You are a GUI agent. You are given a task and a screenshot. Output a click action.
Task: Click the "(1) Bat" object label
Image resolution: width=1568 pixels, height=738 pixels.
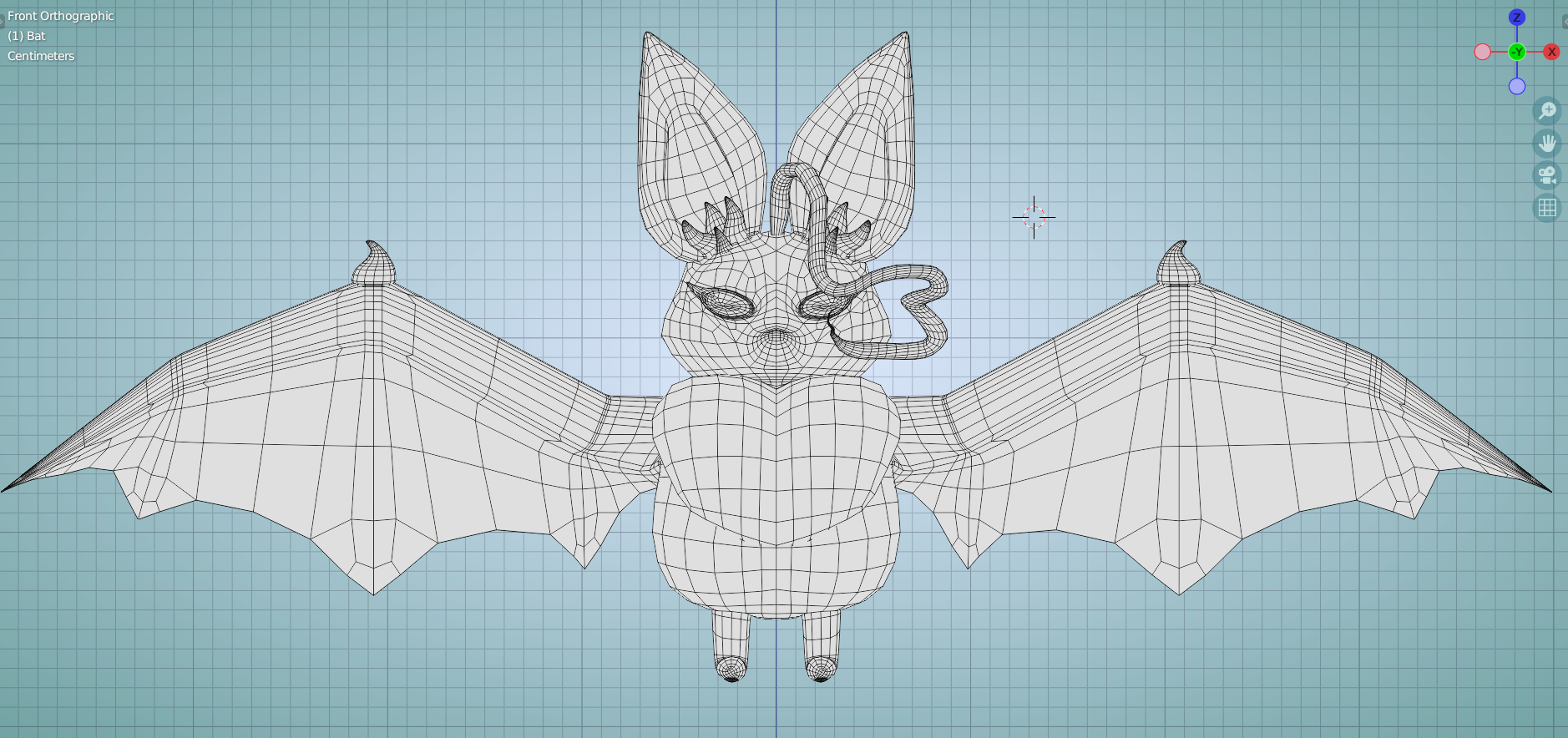[x=27, y=36]
